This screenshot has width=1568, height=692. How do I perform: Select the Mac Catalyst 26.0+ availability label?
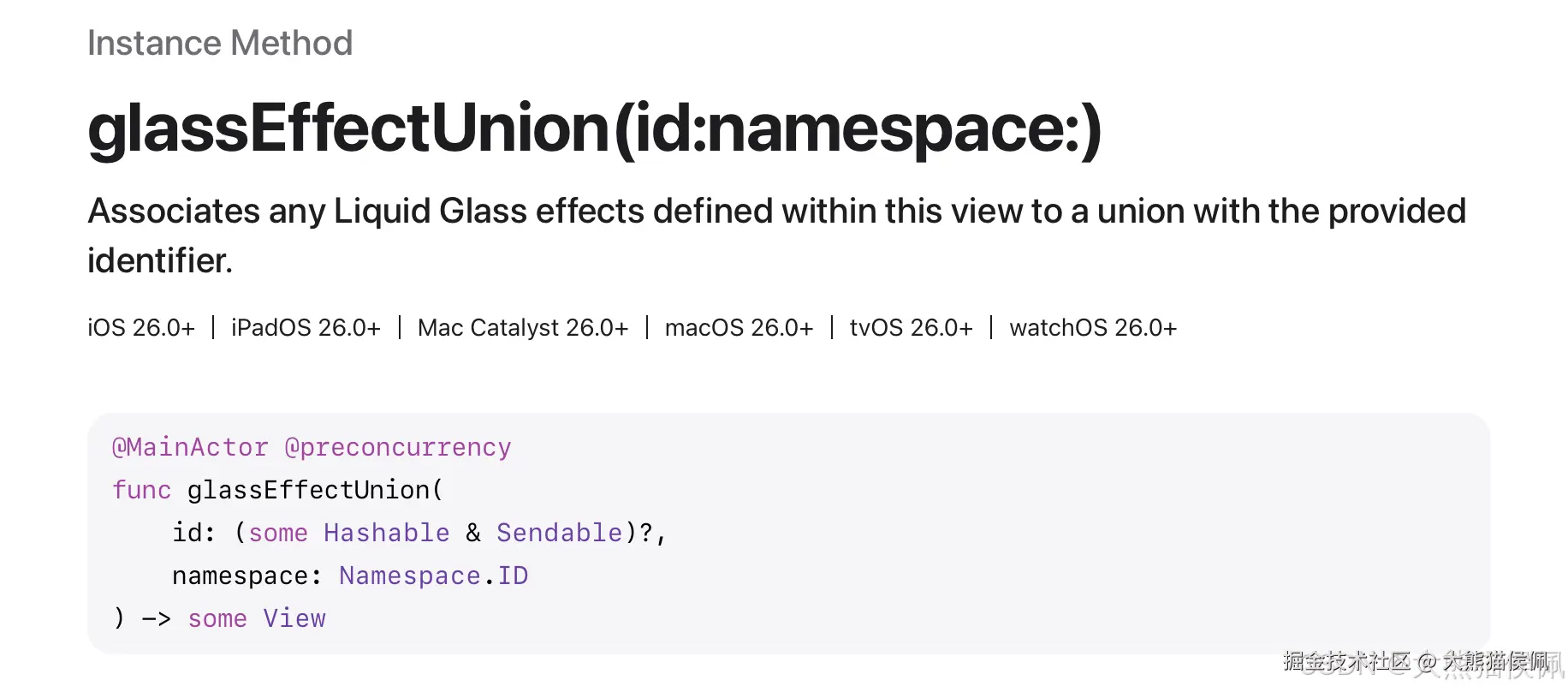[523, 328]
